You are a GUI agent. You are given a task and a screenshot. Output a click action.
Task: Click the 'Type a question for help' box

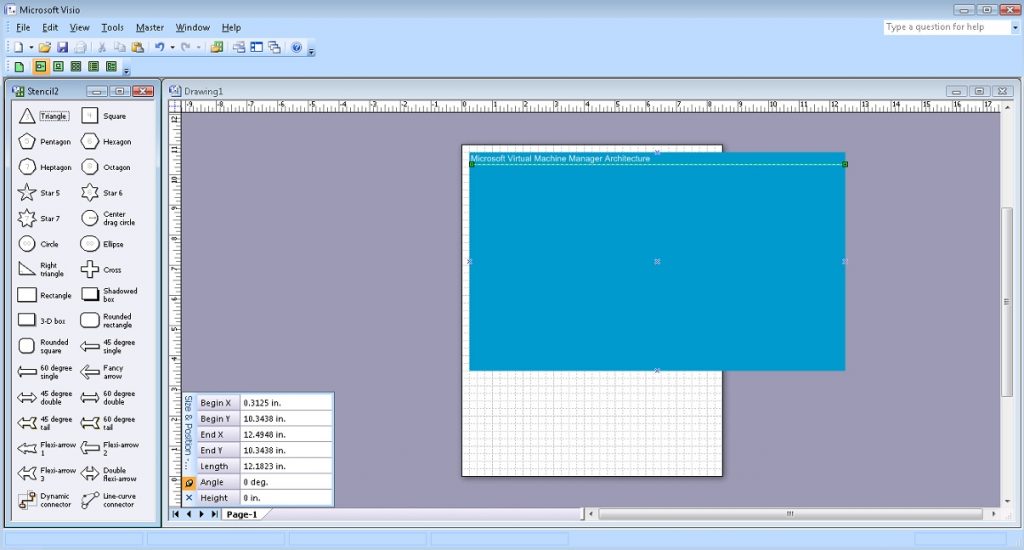(947, 27)
